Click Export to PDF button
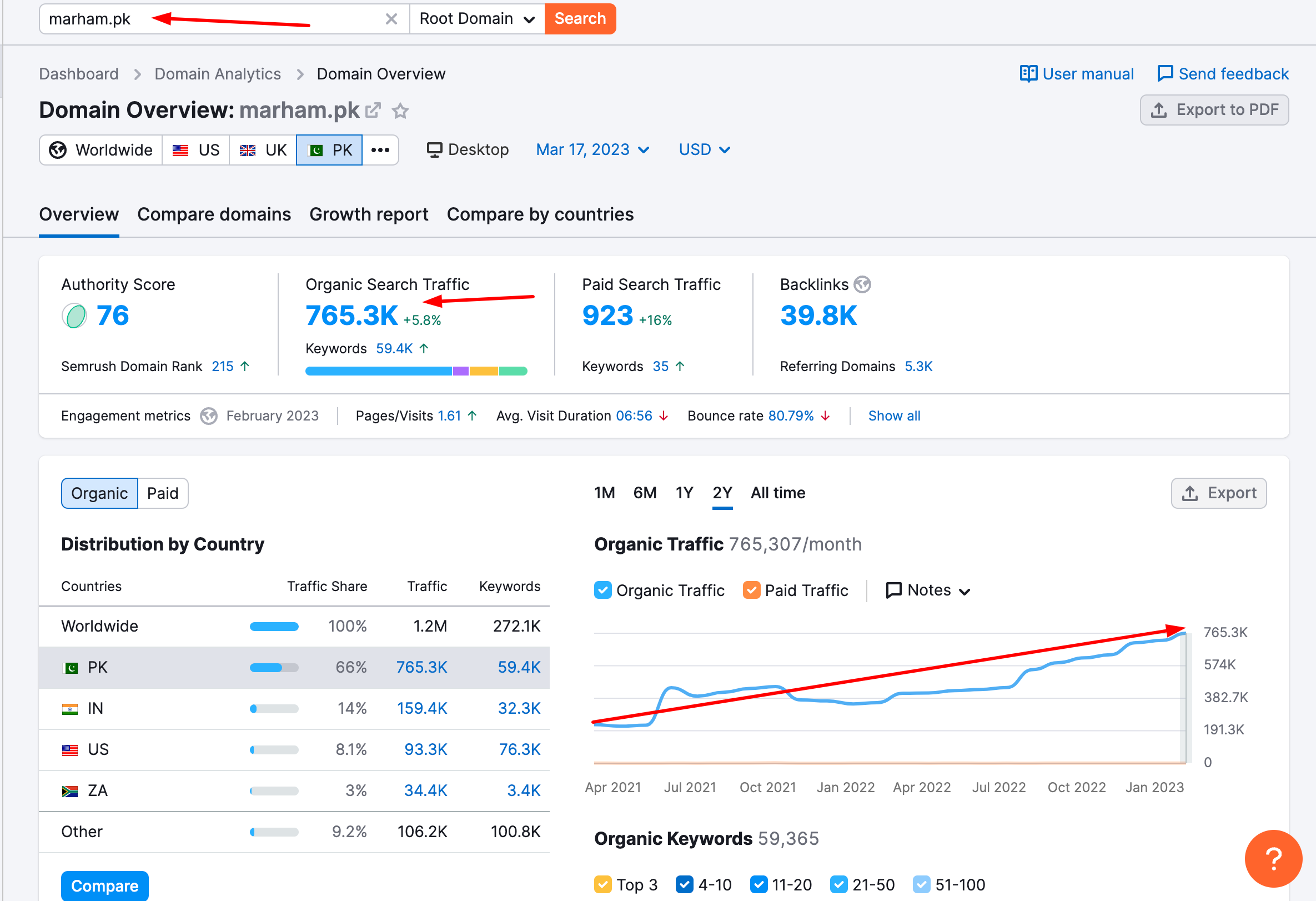Image resolution: width=1316 pixels, height=901 pixels. (1214, 110)
